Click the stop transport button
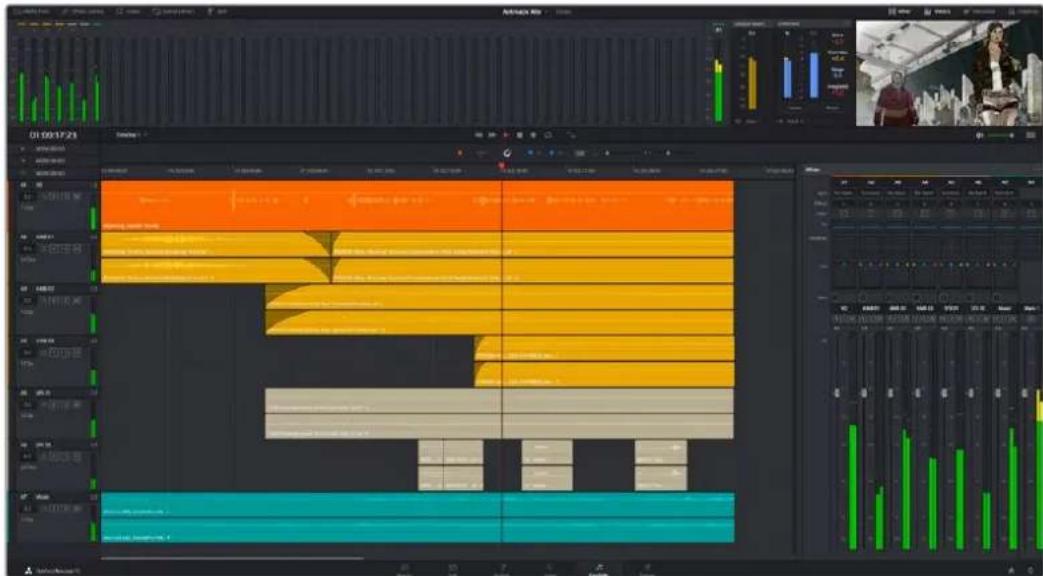Screen dimensions: 1043x576 [520, 135]
